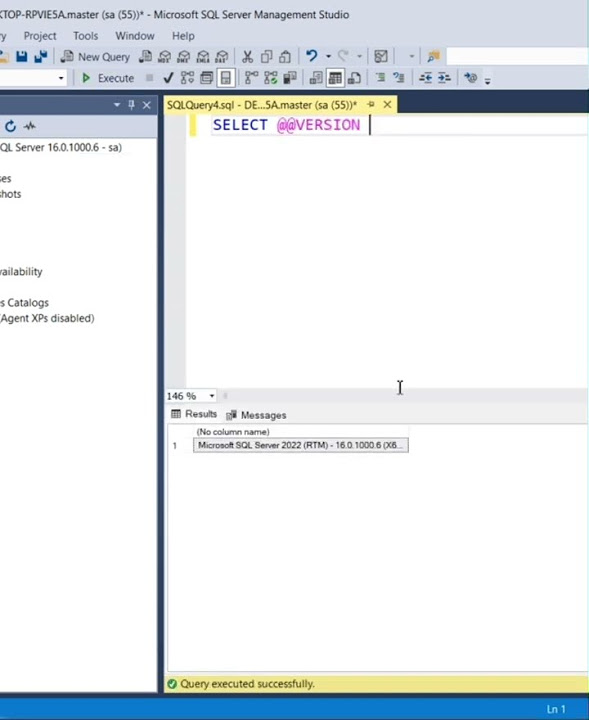Open a New Query window
Image resolution: width=589 pixels, height=720 pixels.
coord(95,56)
